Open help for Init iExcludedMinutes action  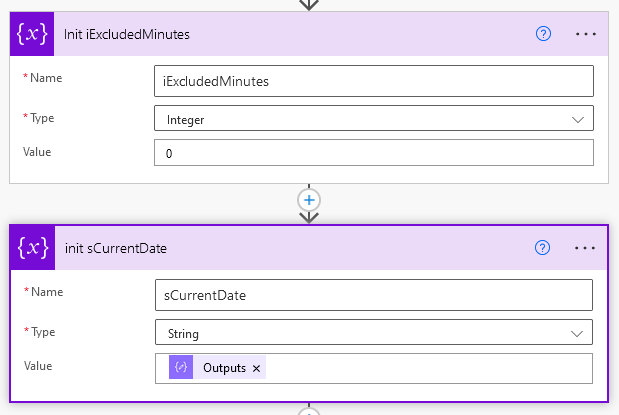point(544,34)
